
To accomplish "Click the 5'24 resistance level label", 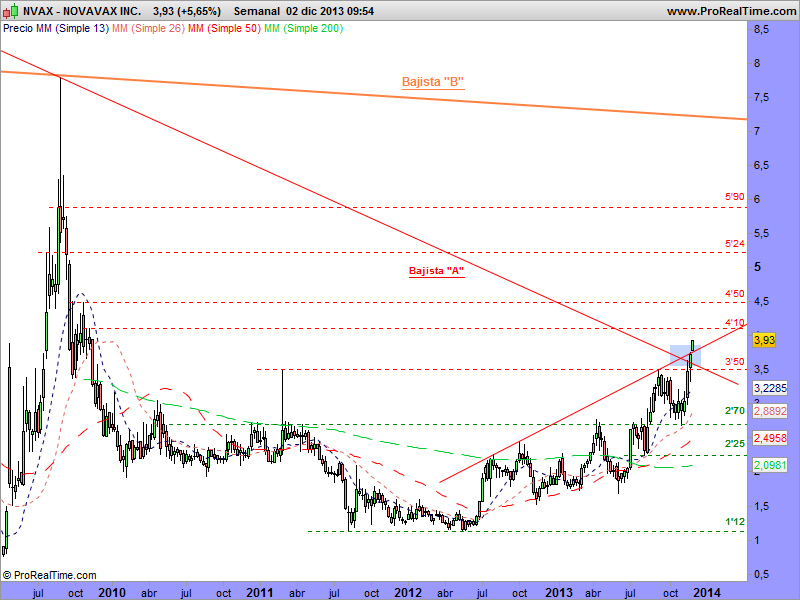I will 735,244.
